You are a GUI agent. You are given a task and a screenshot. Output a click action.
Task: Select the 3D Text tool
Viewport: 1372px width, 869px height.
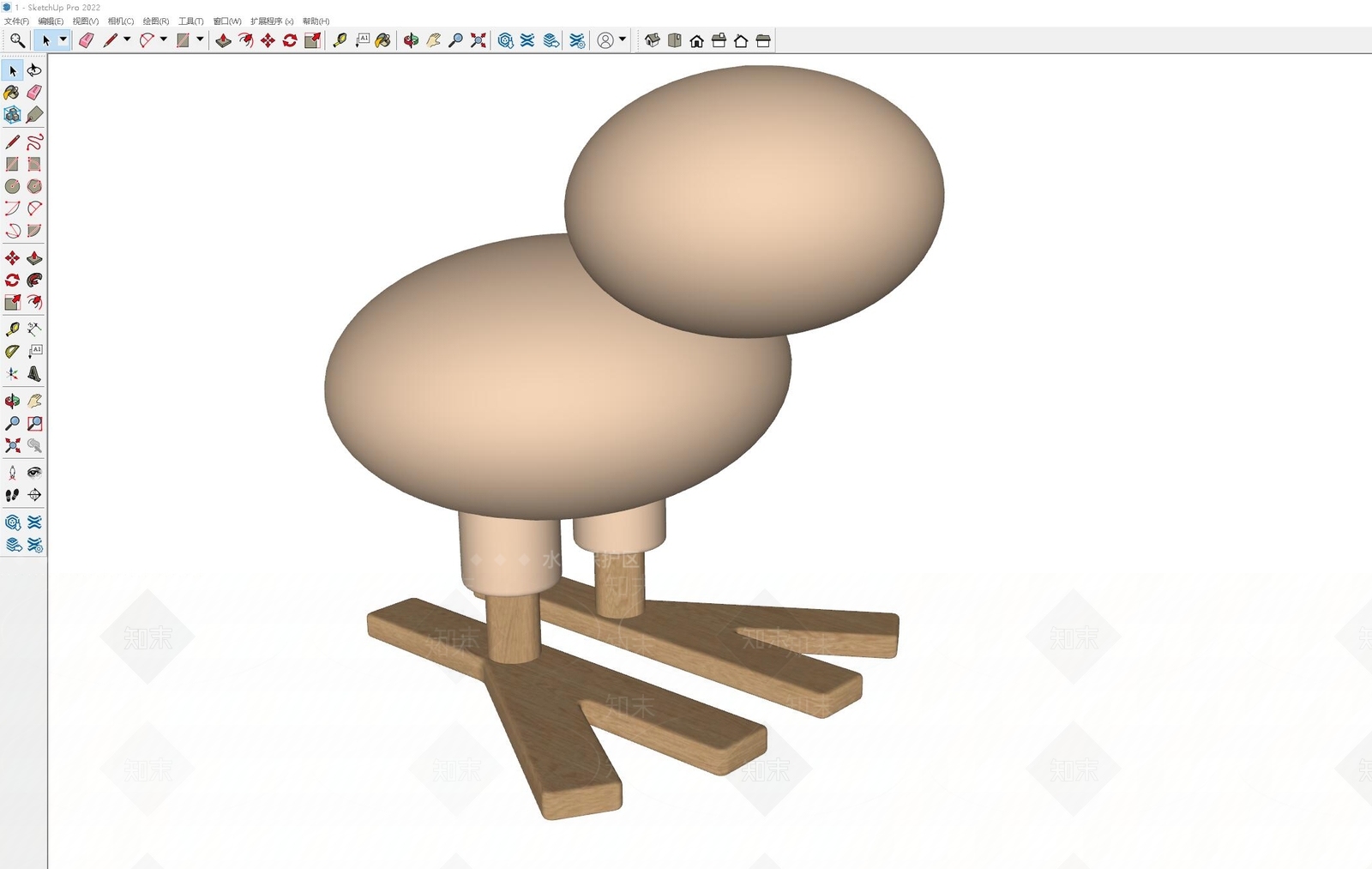pyautogui.click(x=34, y=374)
